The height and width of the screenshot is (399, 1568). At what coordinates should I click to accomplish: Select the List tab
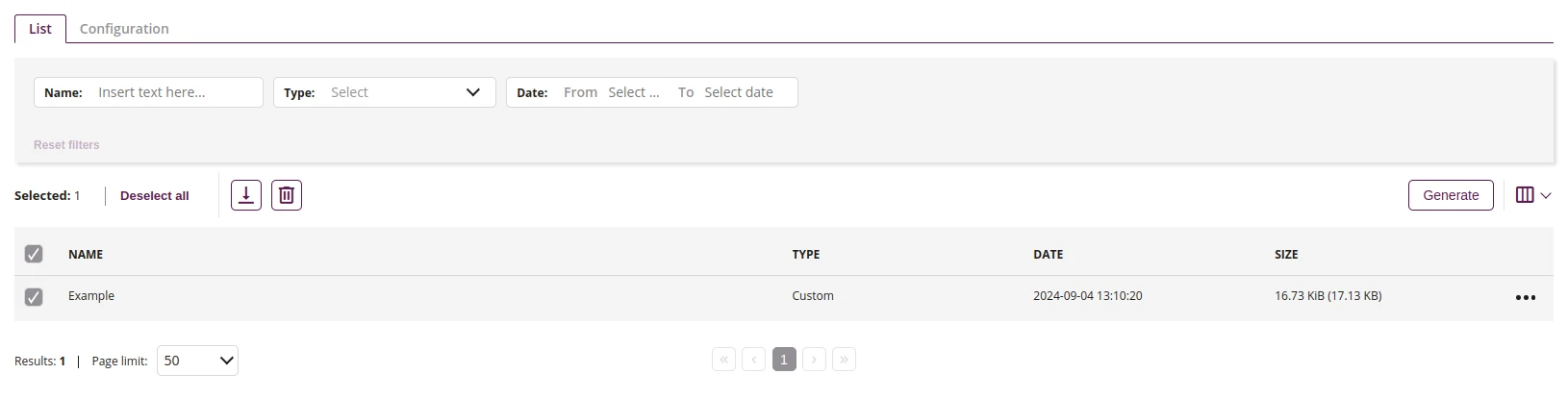(40, 29)
